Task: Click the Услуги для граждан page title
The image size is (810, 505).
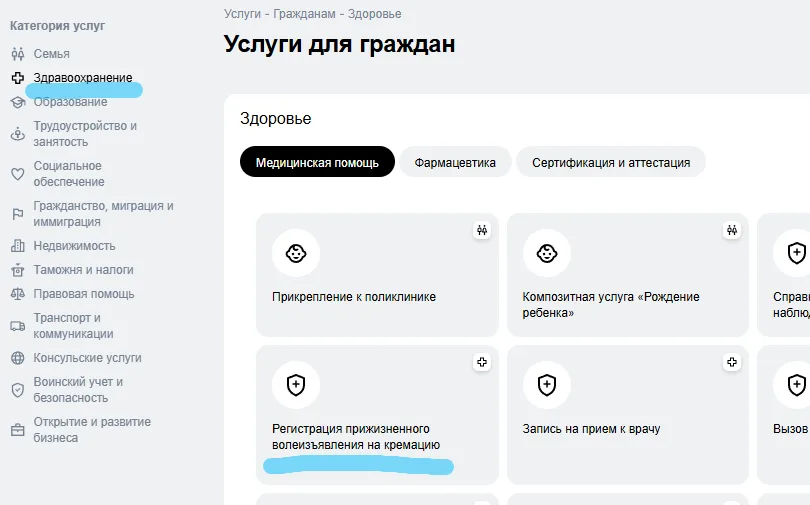Action: [339, 44]
